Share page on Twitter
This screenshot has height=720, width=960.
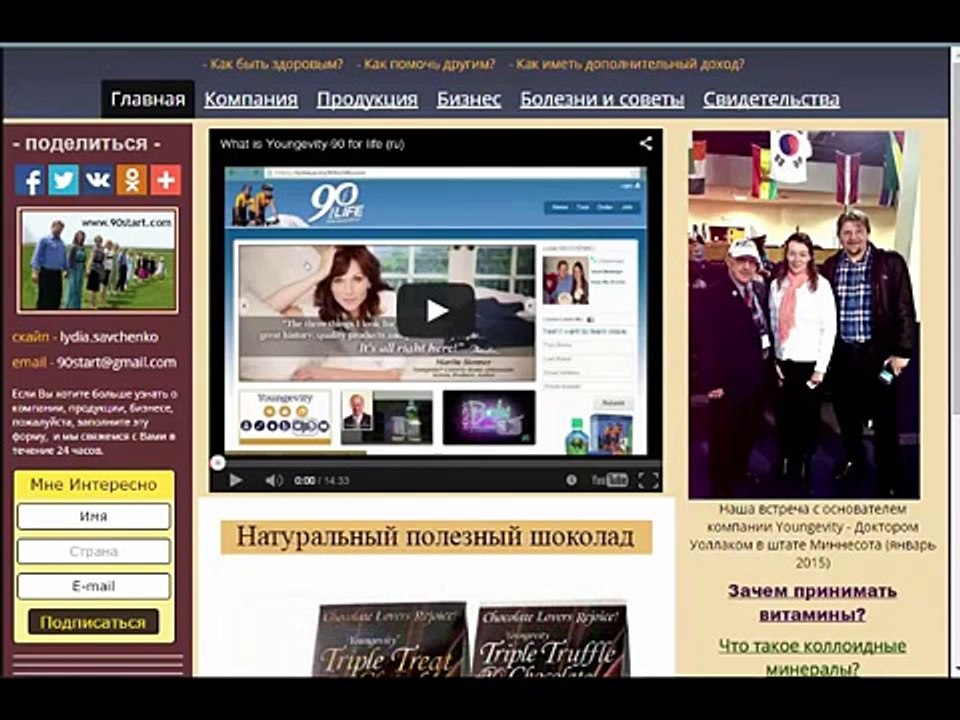[x=64, y=180]
